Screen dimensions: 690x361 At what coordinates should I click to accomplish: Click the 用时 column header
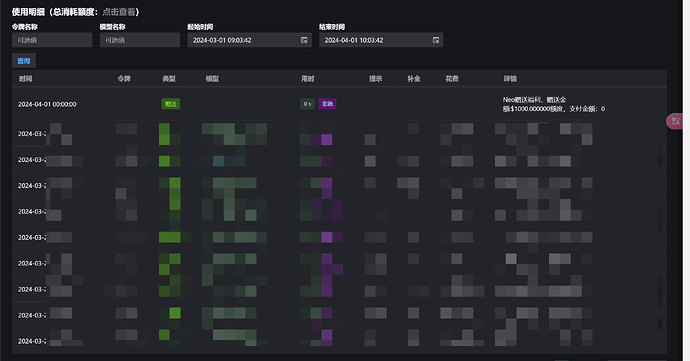[x=308, y=78]
